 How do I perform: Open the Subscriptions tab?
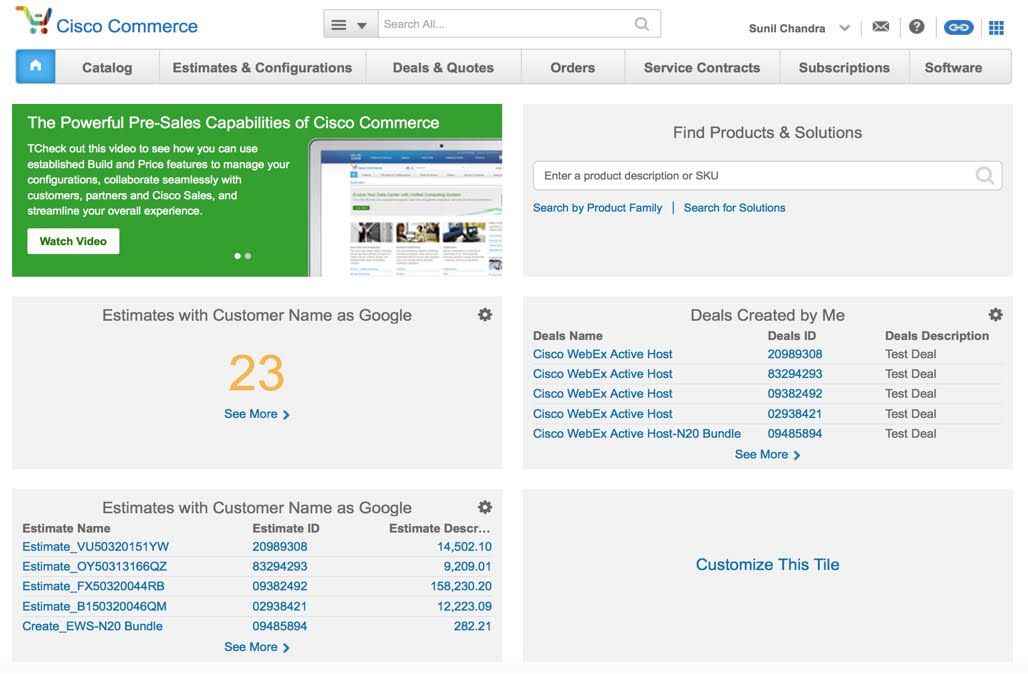[844, 68]
